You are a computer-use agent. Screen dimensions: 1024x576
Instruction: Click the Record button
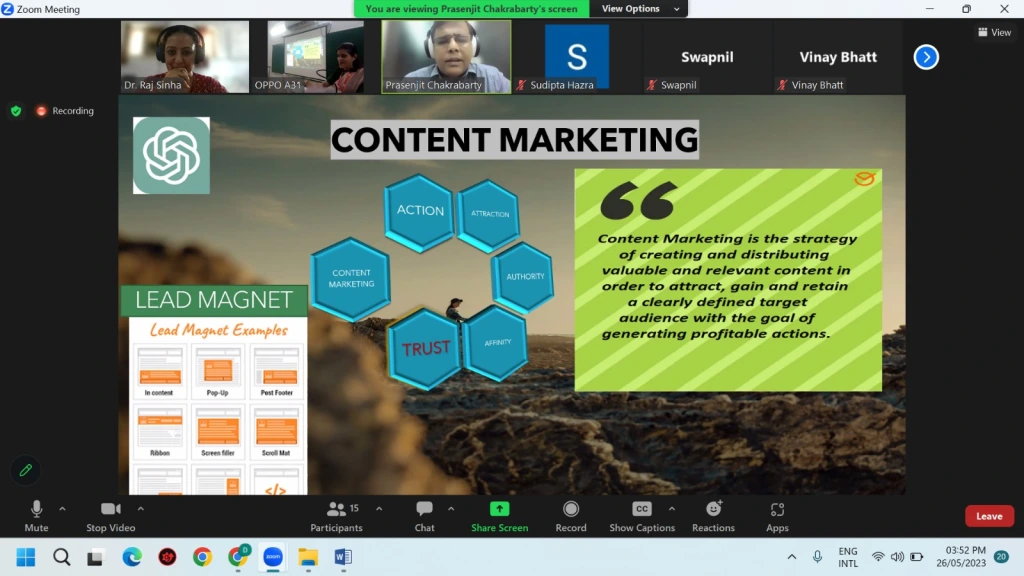pos(571,515)
